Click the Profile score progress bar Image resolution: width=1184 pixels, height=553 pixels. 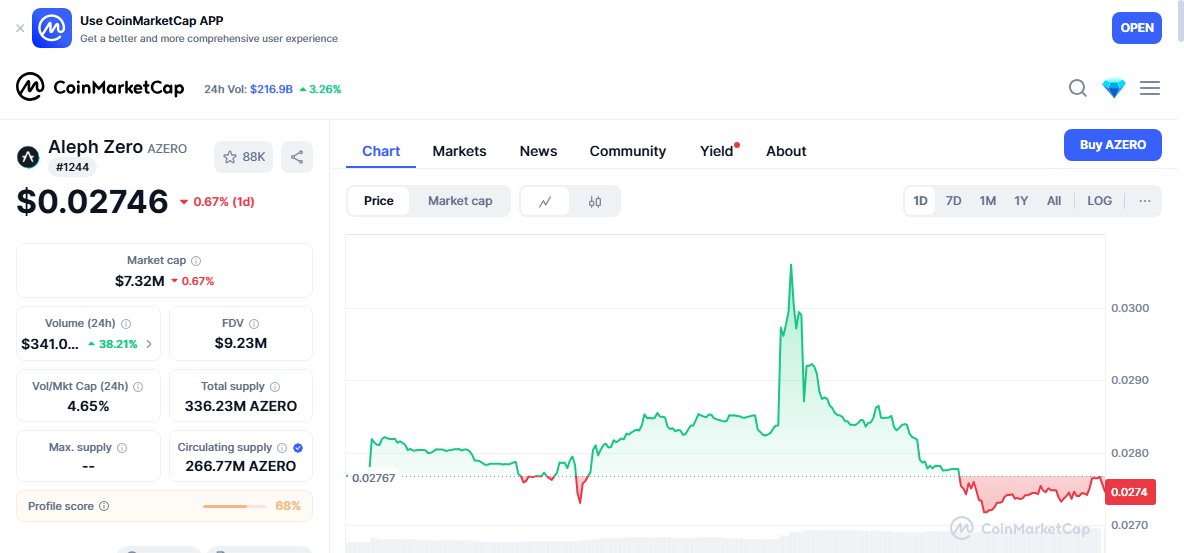(x=235, y=506)
